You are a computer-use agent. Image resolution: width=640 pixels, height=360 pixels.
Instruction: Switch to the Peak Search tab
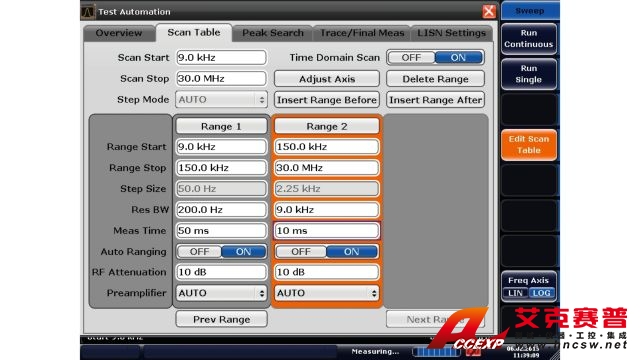[273, 33]
